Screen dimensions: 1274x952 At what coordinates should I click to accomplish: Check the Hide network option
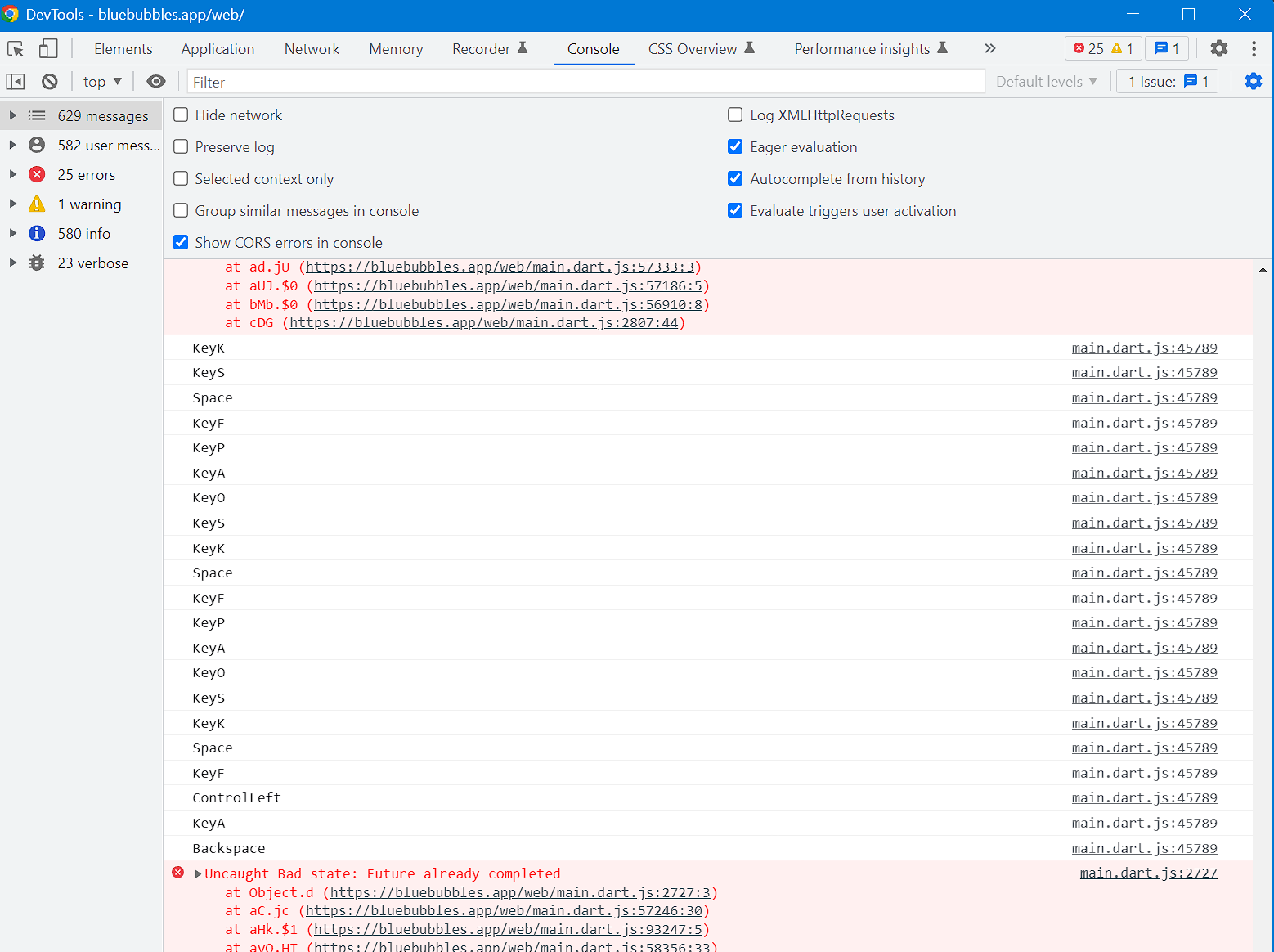coord(181,115)
